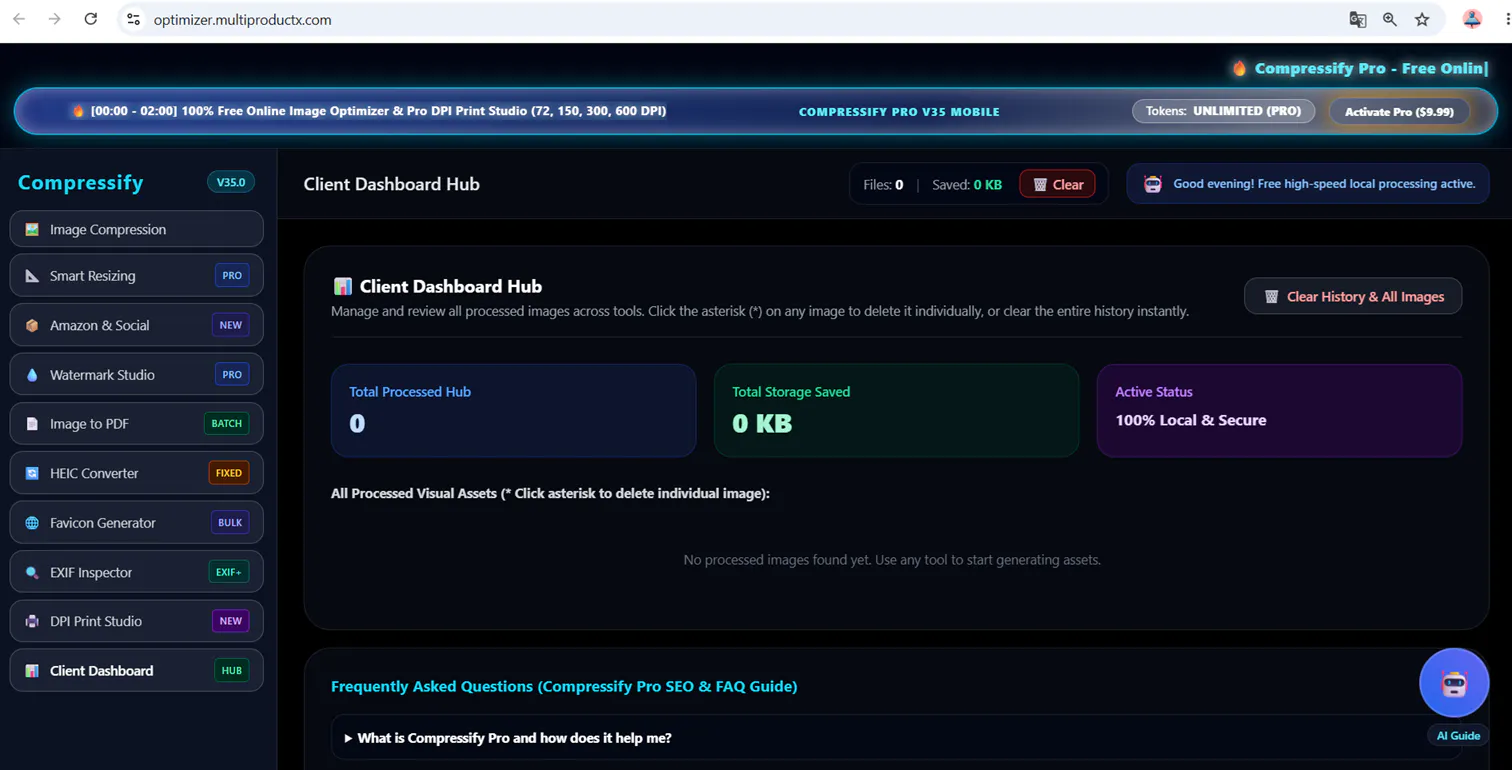Click the Activate Pro ($9.99) button
Image resolution: width=1512 pixels, height=770 pixels.
(x=1399, y=111)
